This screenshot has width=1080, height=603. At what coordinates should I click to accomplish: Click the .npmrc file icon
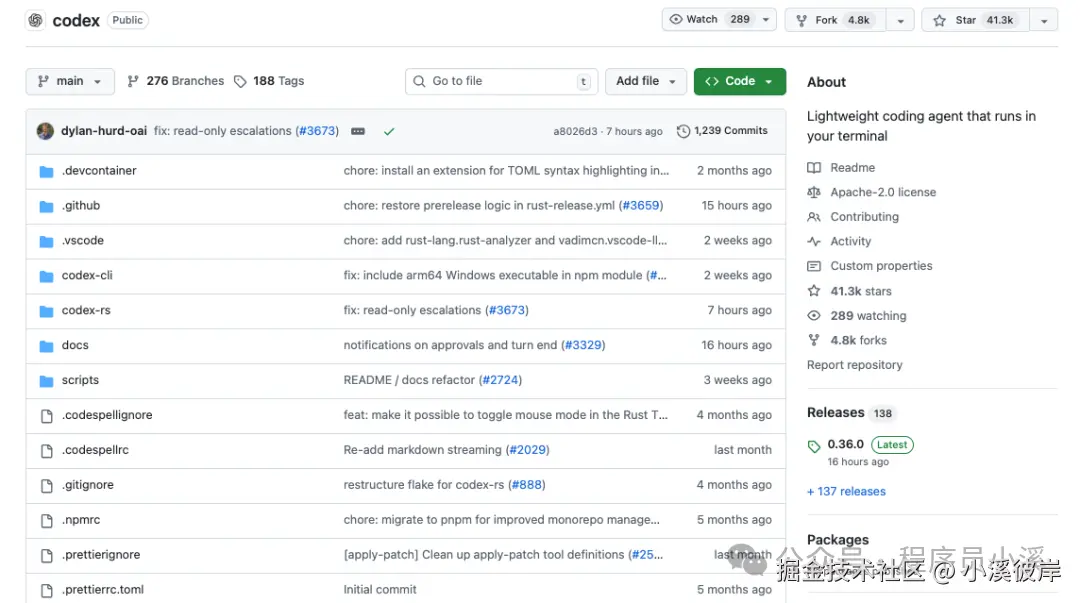[46, 520]
